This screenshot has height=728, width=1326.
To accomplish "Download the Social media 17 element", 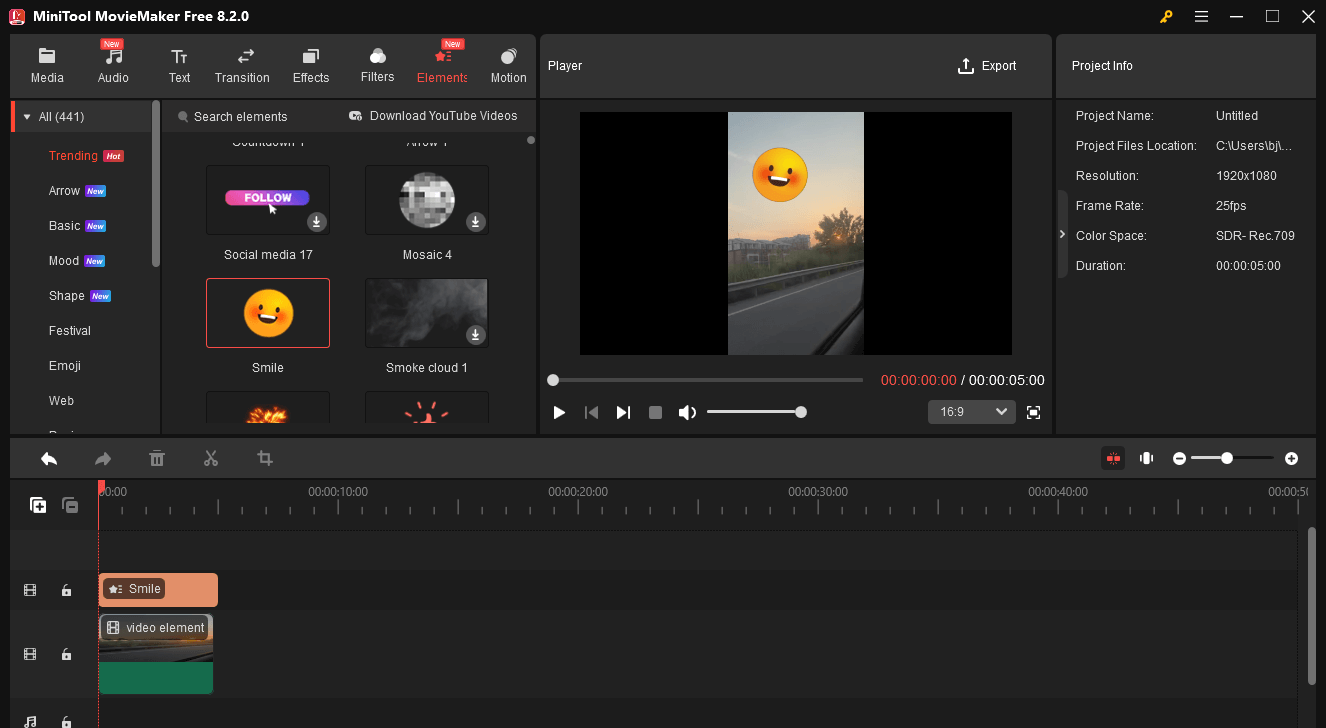I will pos(316,222).
